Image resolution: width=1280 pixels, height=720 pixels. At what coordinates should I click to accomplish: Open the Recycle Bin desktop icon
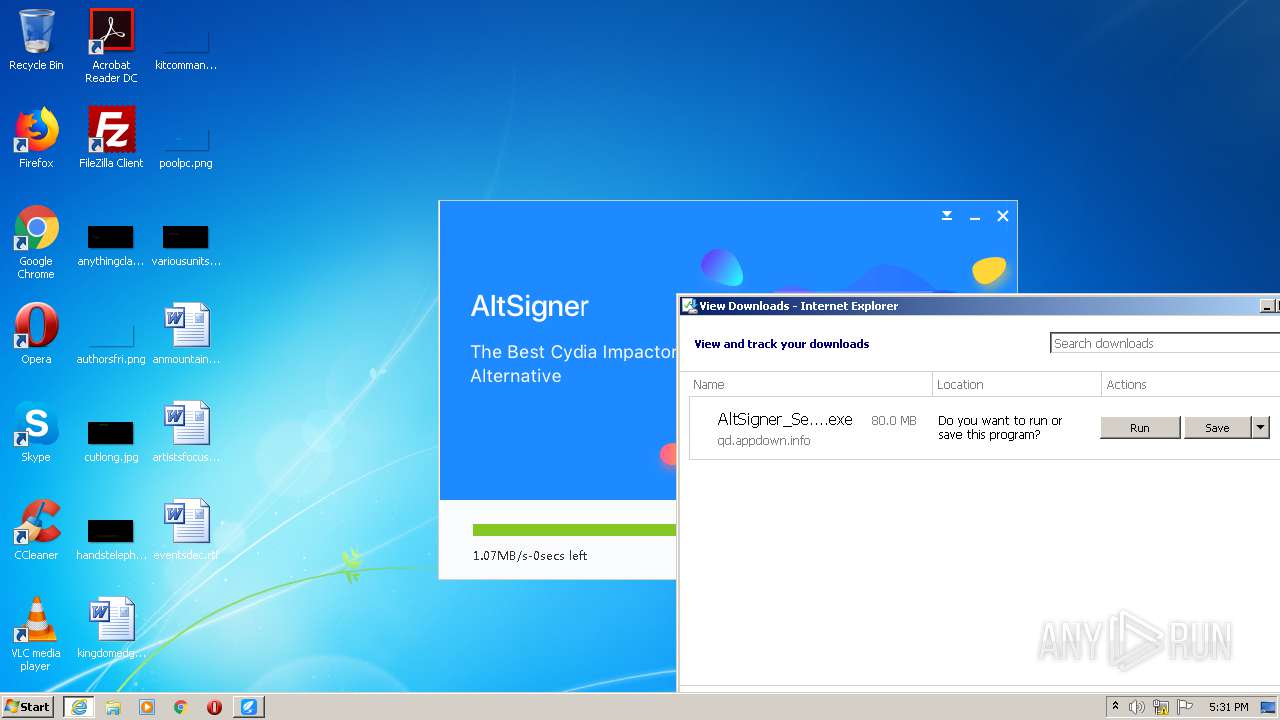36,40
